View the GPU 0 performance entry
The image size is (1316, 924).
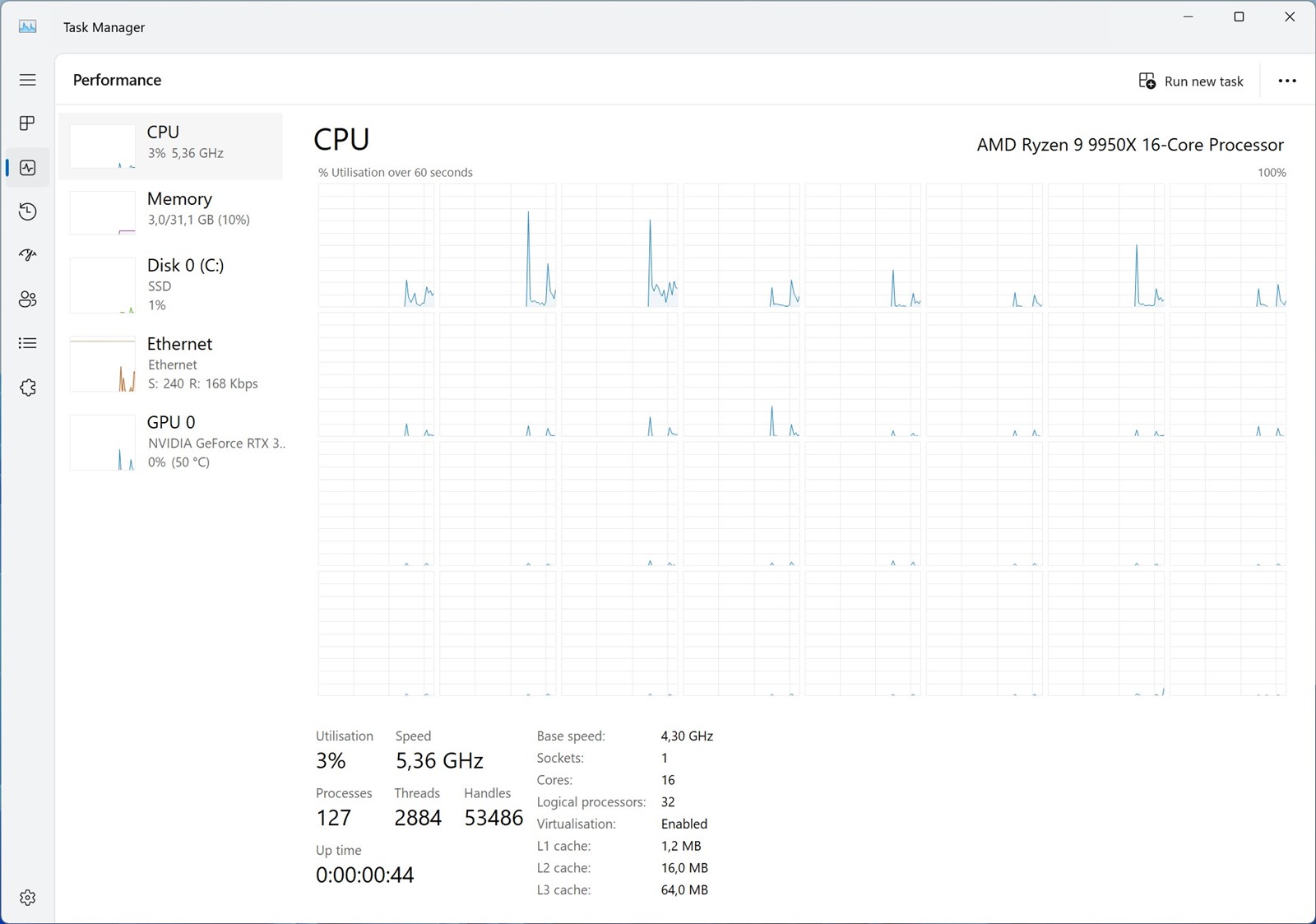tap(171, 442)
